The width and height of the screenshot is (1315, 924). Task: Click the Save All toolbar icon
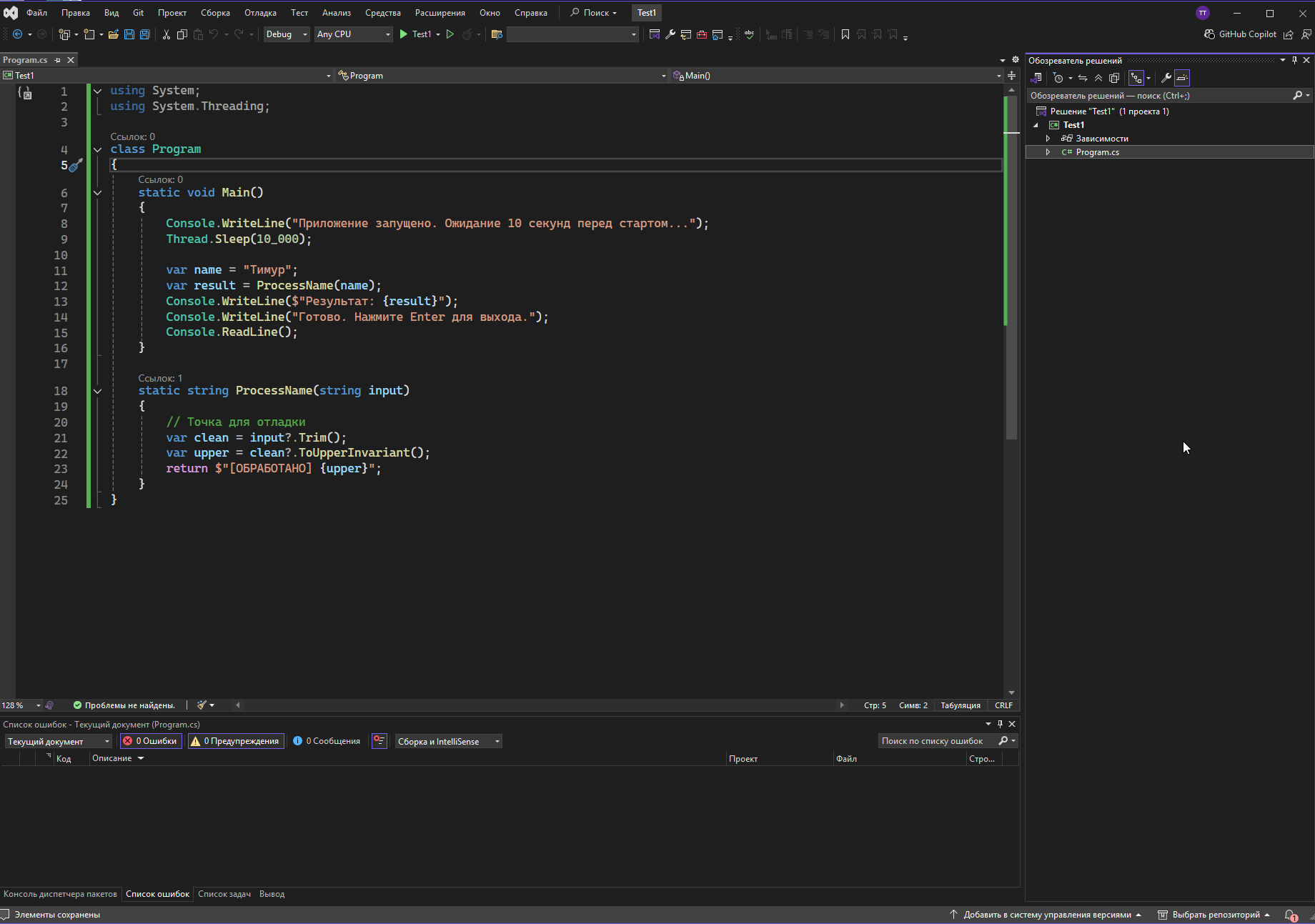click(x=145, y=34)
